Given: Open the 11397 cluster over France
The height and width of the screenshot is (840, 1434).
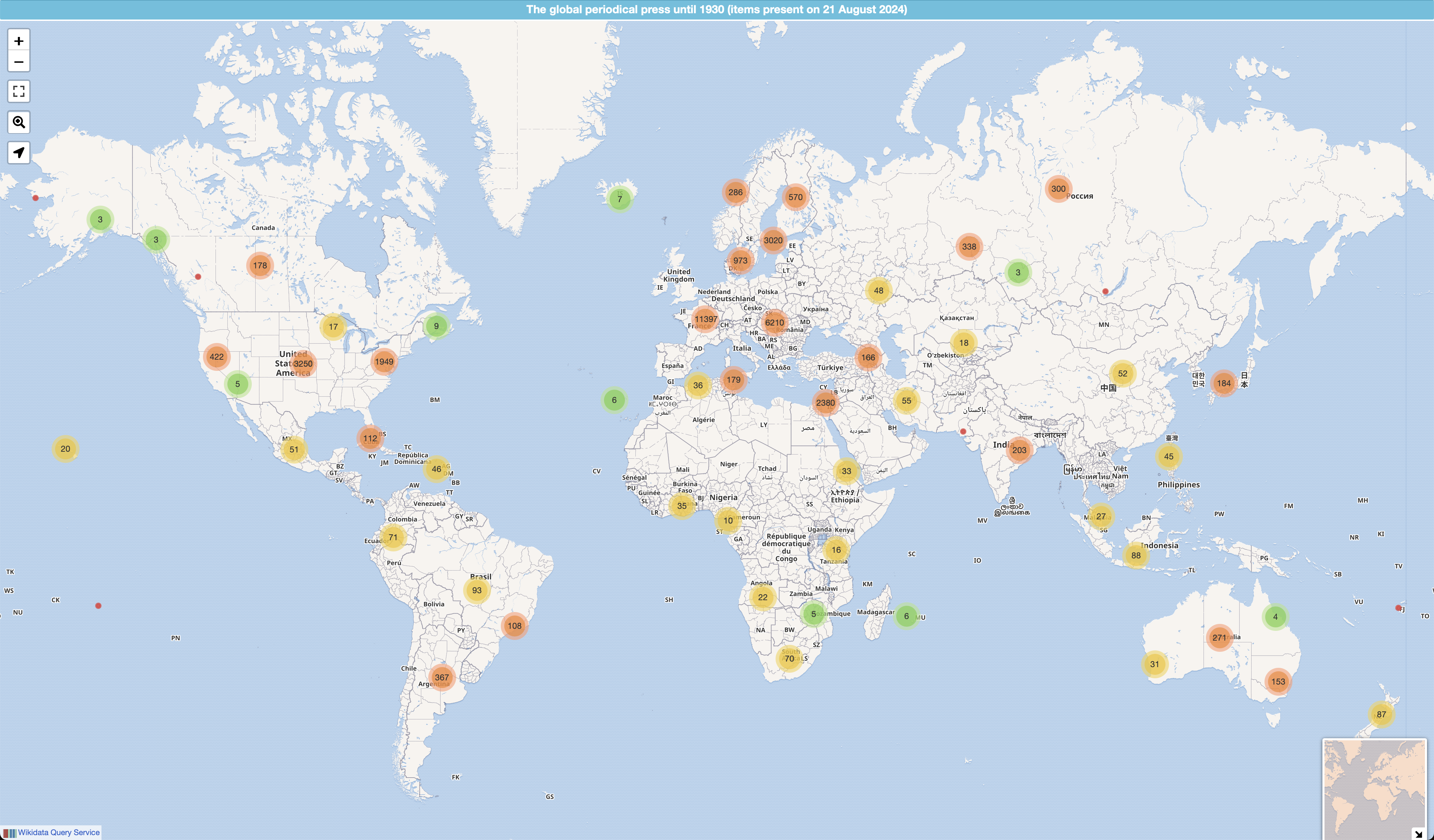Looking at the screenshot, I should [705, 319].
